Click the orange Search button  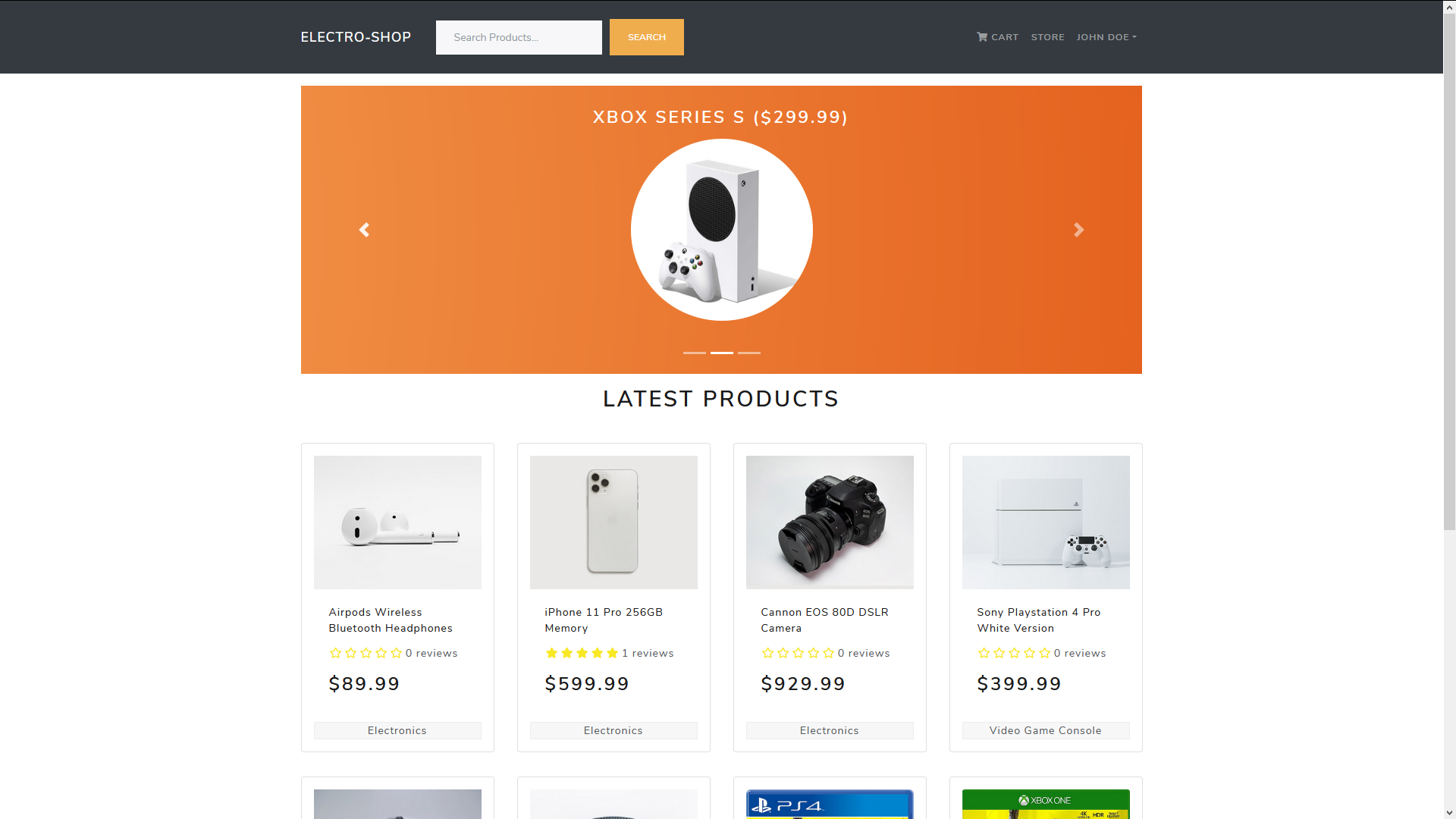click(646, 37)
